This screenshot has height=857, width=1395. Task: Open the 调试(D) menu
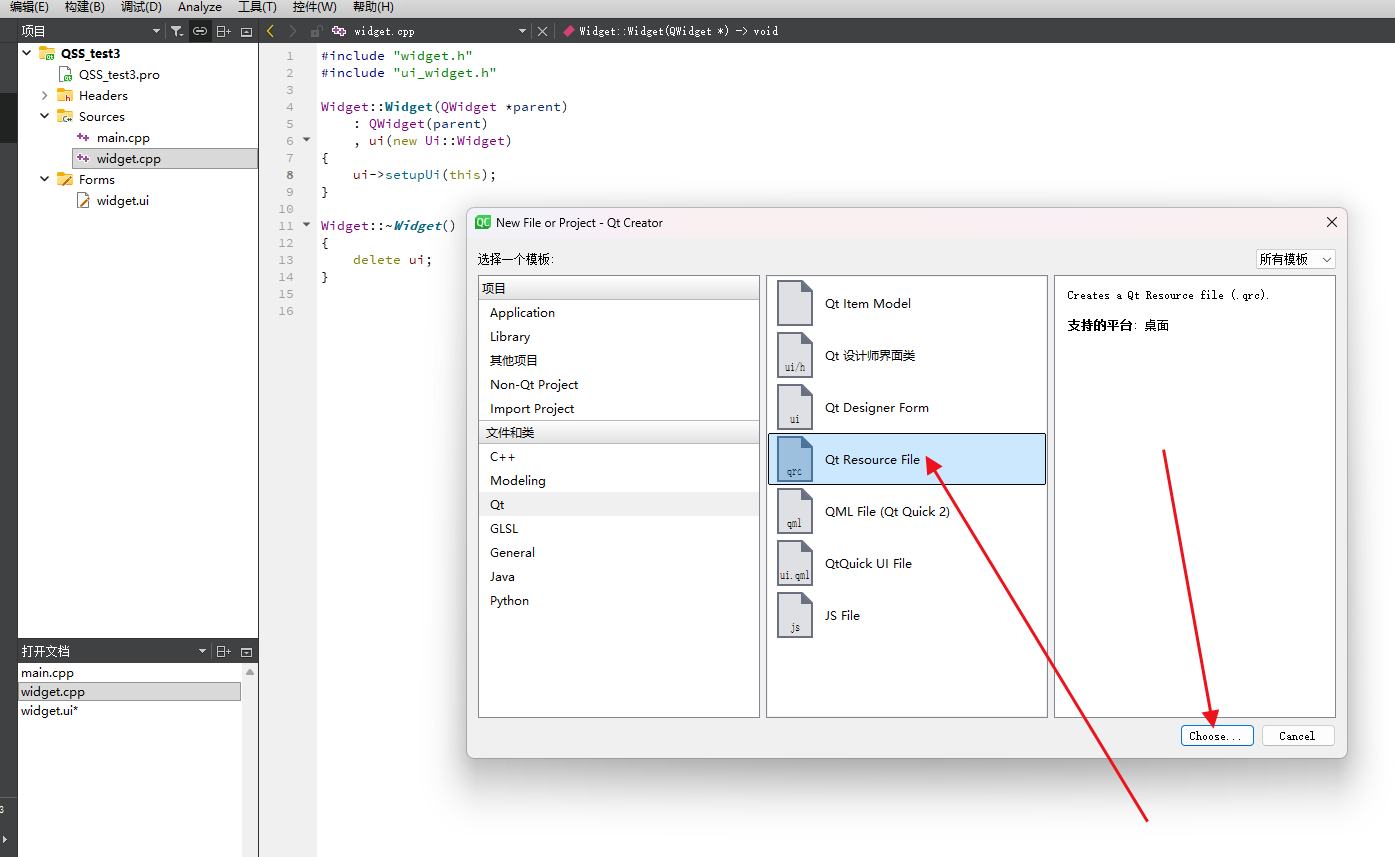point(141,7)
